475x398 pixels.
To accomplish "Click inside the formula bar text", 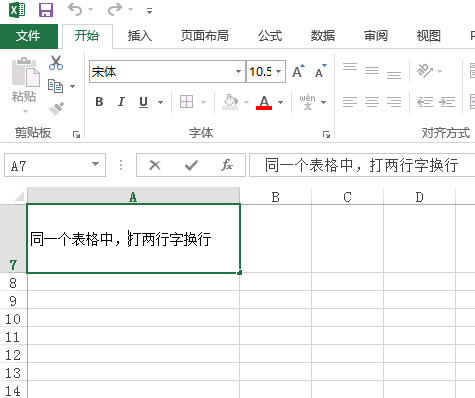I will 362,165.
